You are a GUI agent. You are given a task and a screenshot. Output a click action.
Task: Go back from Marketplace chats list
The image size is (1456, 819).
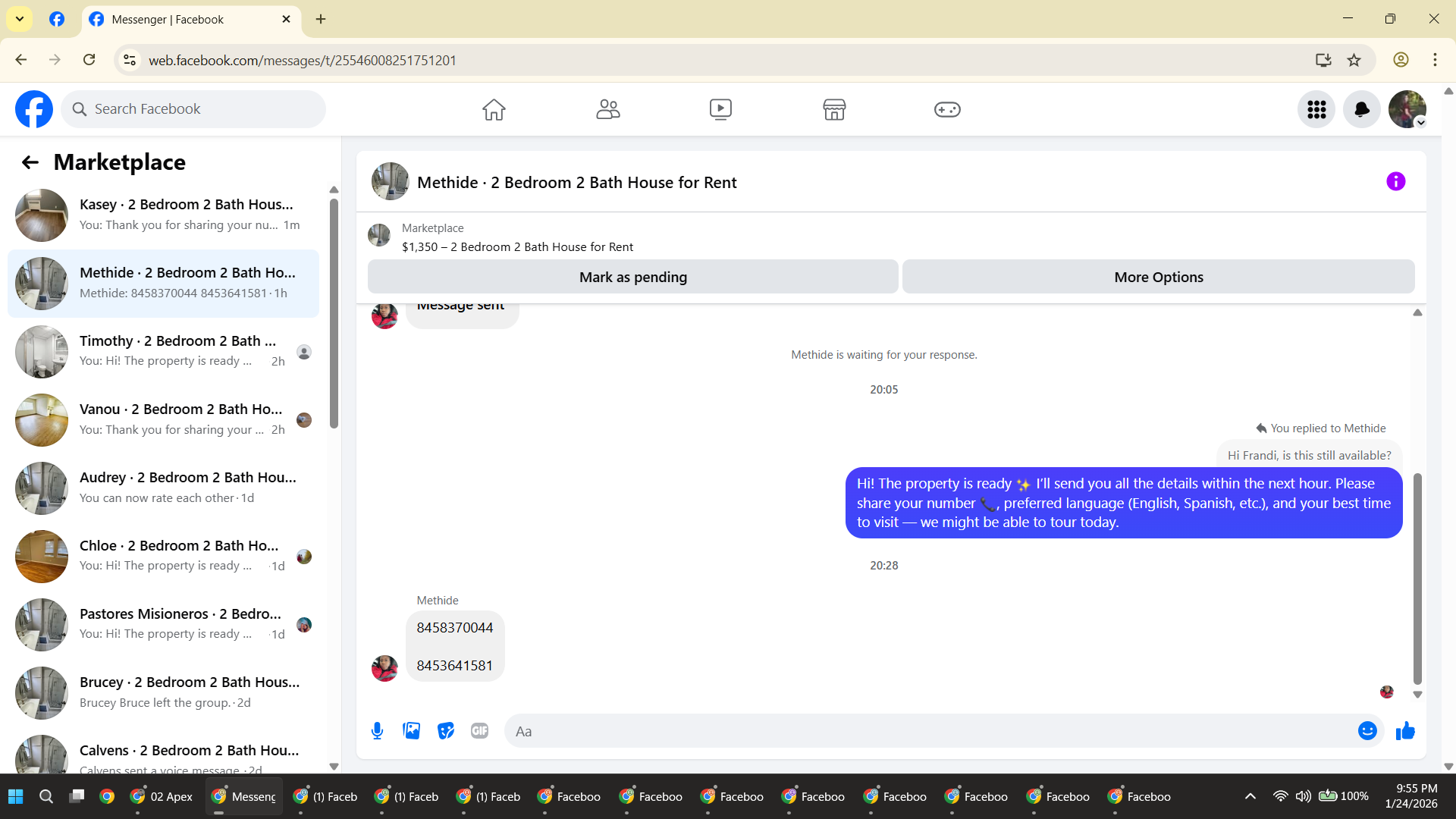click(x=30, y=162)
